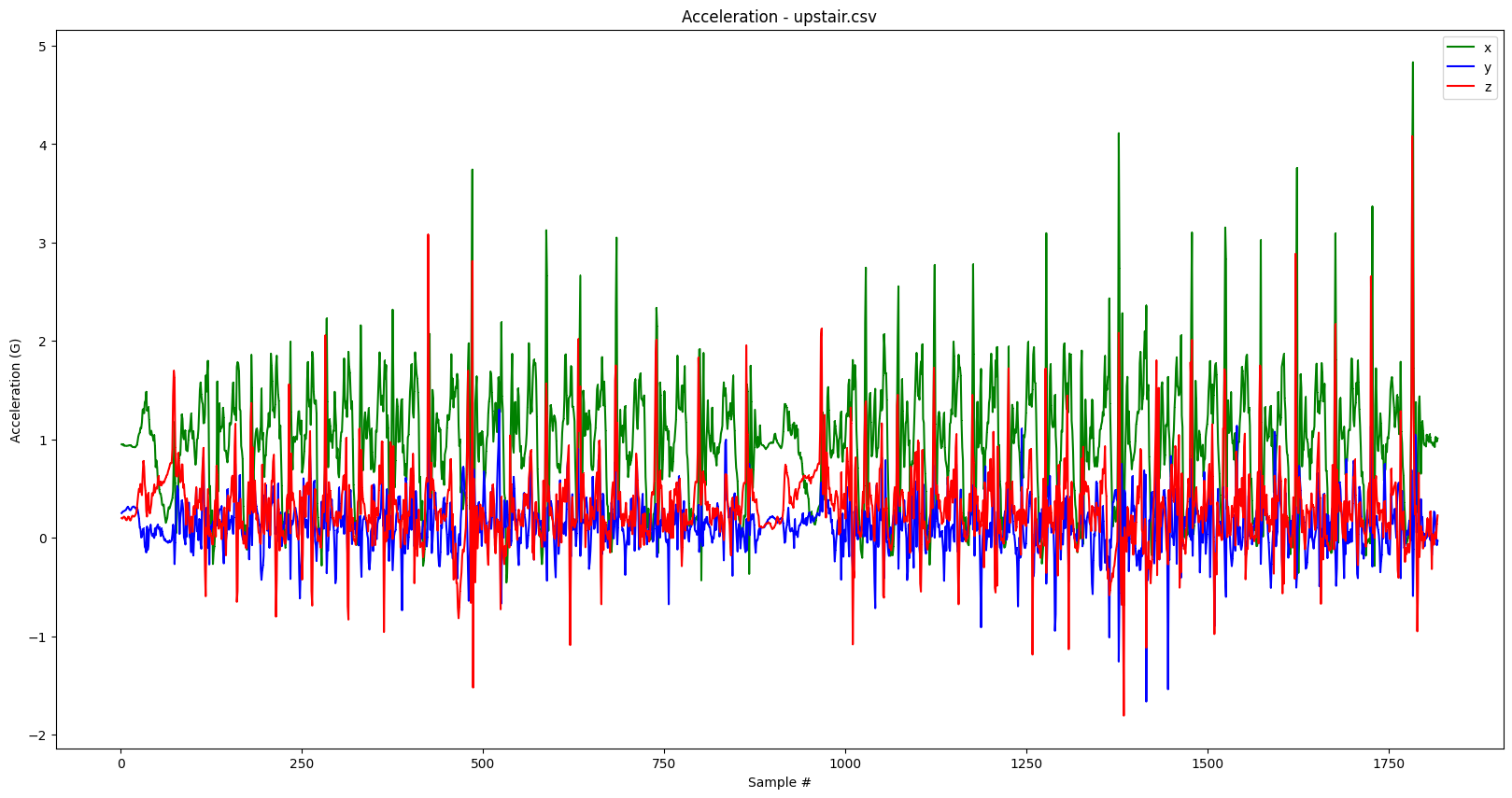The image size is (1512, 798).
Task: Click the "Sample #" x-axis label
Action: (x=779, y=782)
